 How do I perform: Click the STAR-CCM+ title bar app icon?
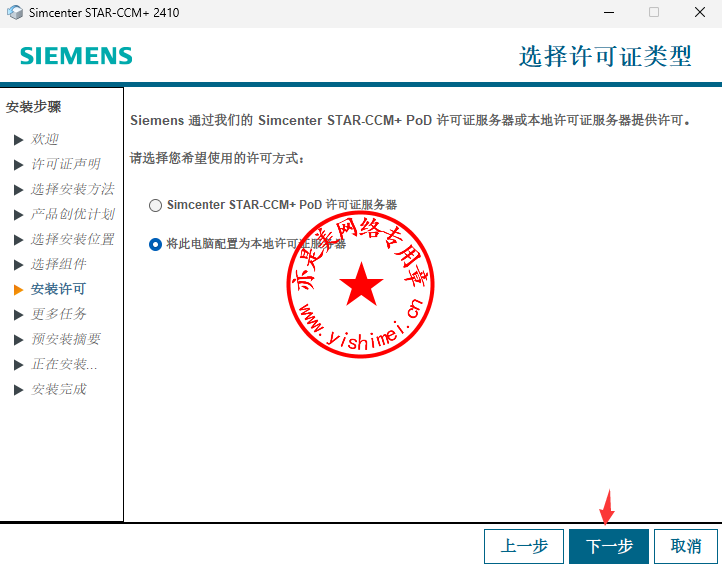click(x=15, y=12)
